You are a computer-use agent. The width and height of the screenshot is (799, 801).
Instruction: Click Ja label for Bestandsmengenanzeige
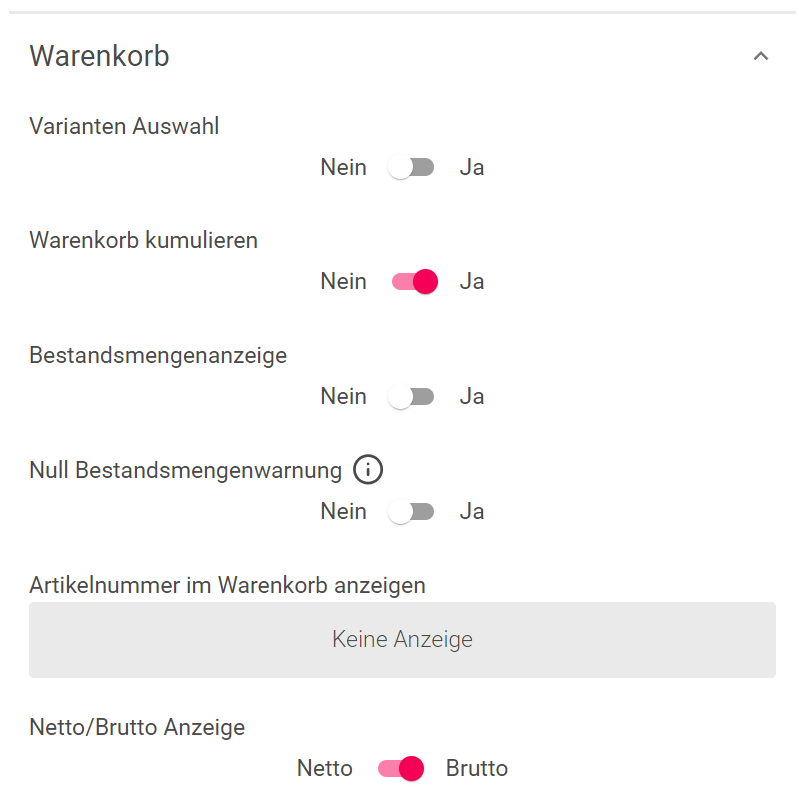pyautogui.click(x=472, y=397)
